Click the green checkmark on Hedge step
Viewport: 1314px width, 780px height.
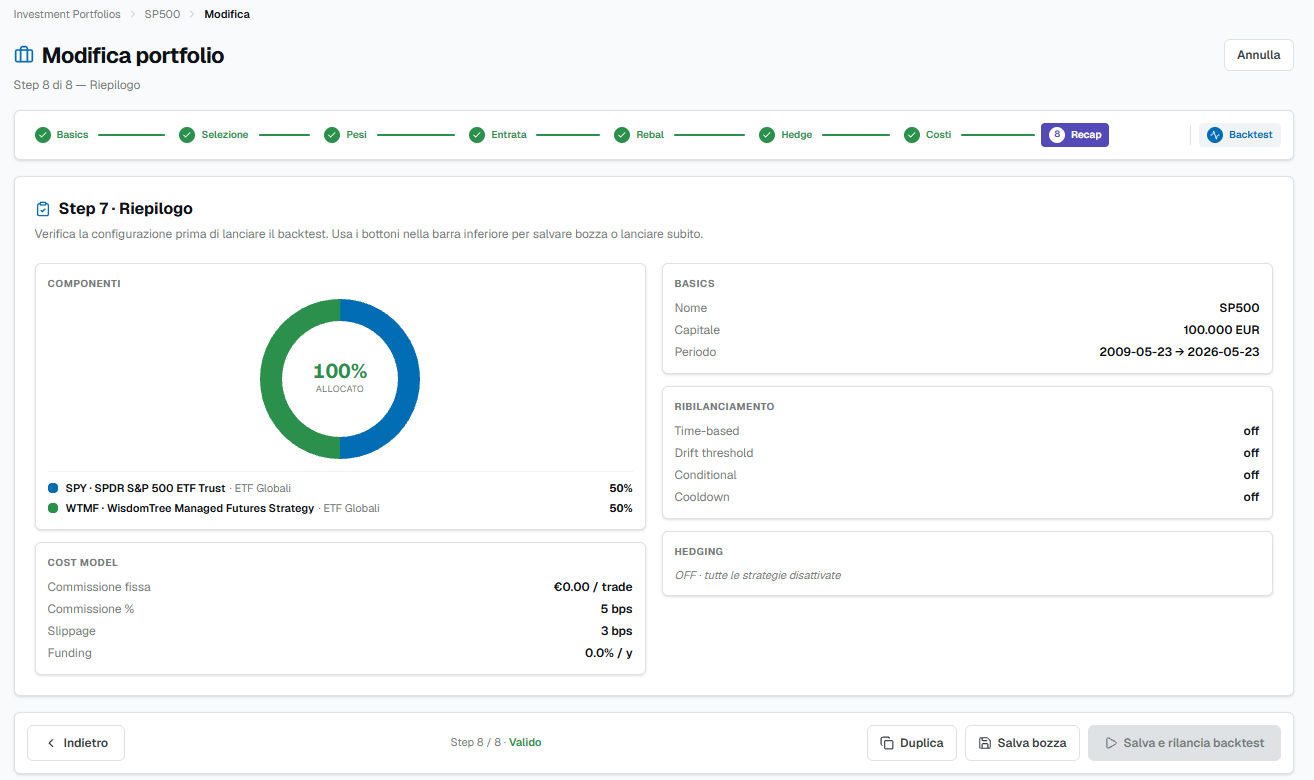767,135
